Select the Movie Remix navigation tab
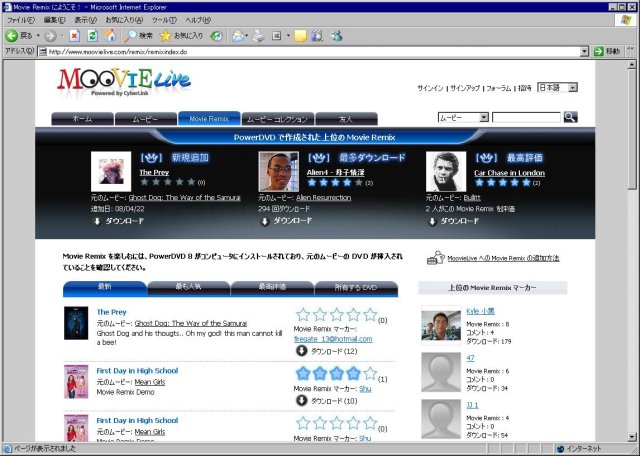The width and height of the screenshot is (640, 456). (x=209, y=118)
